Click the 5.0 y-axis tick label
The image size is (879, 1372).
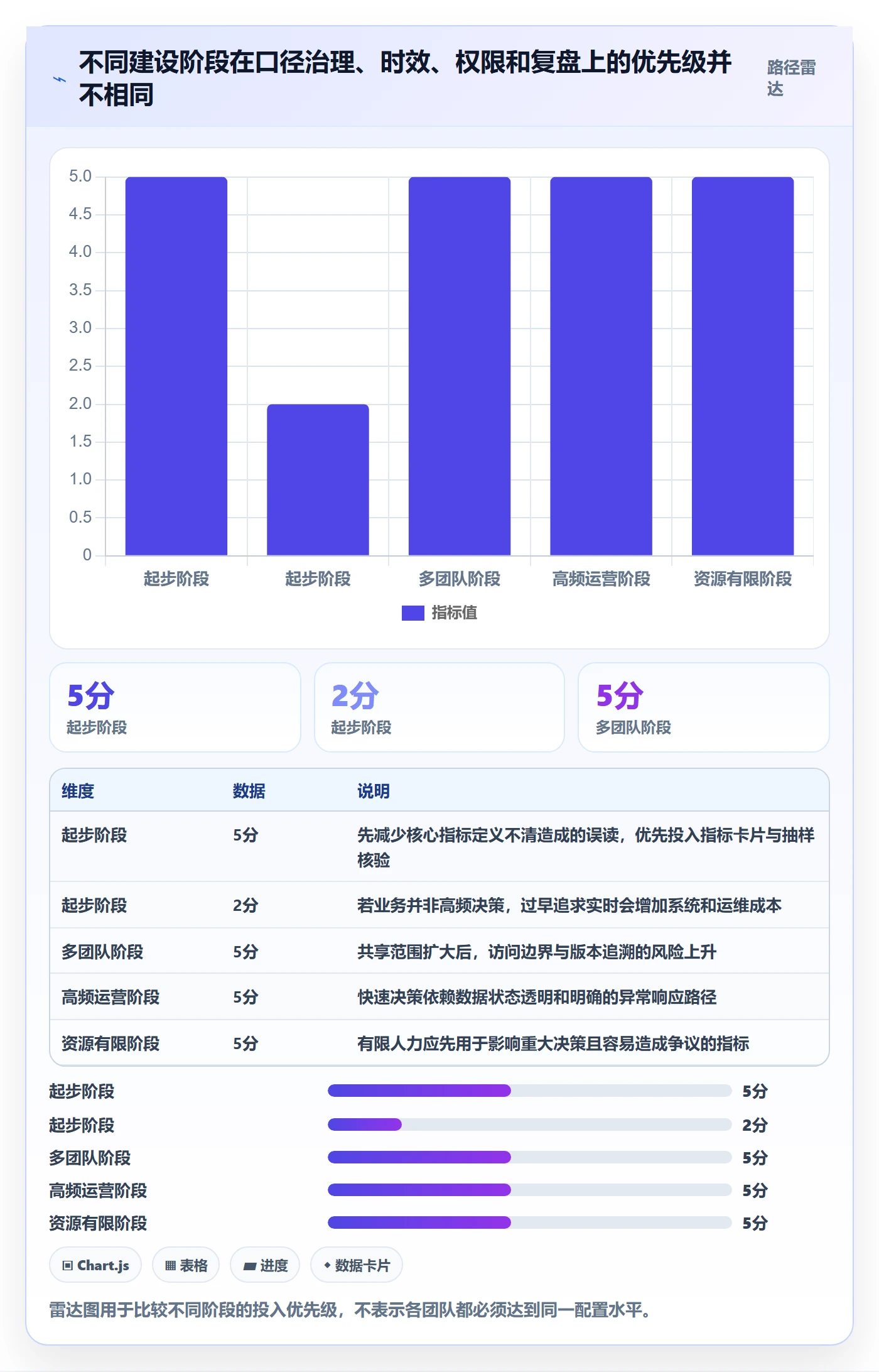pos(80,177)
